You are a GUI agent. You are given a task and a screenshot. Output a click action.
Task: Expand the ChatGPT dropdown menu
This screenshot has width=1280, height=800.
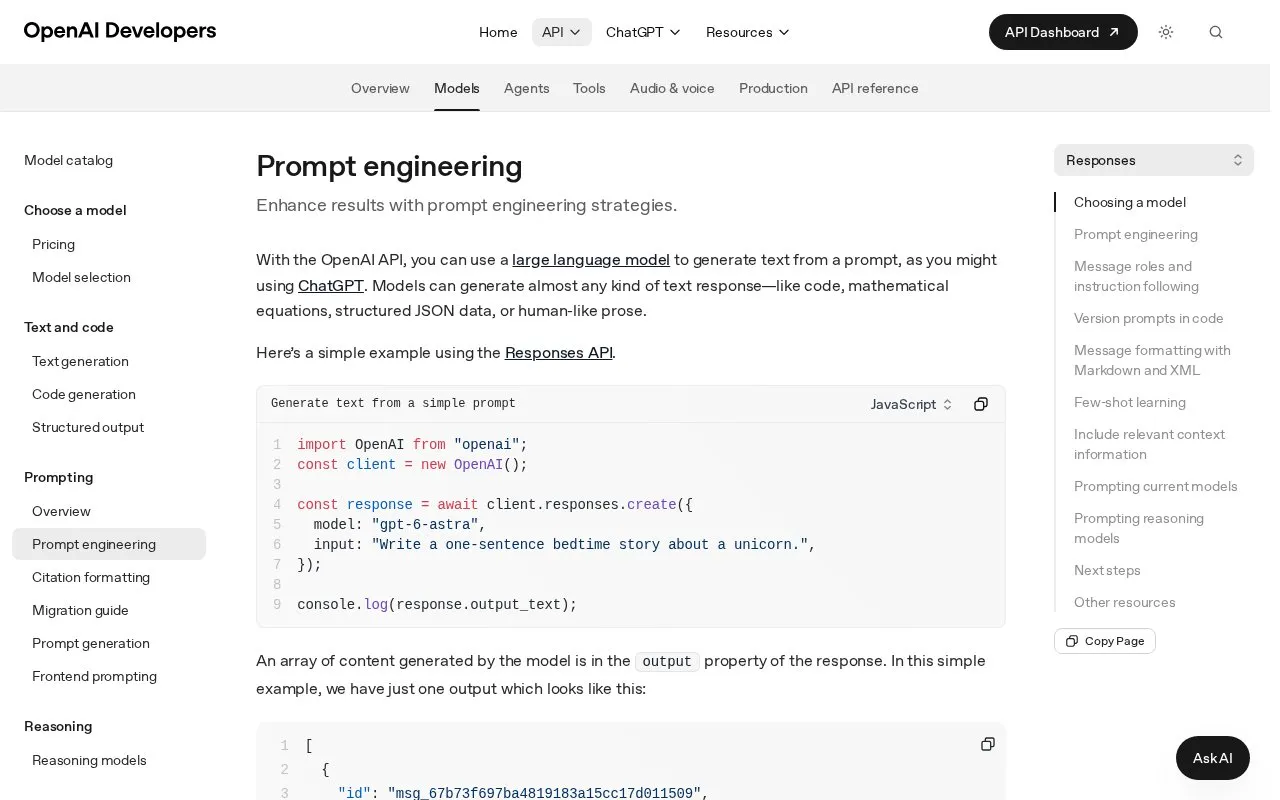[644, 32]
